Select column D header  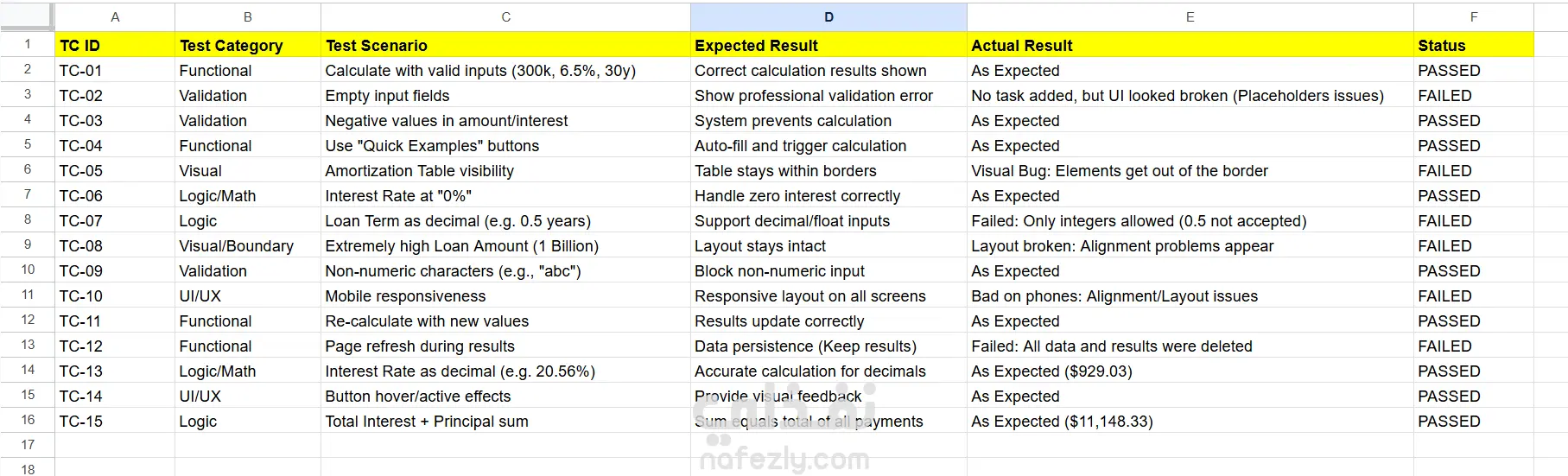pos(828,17)
